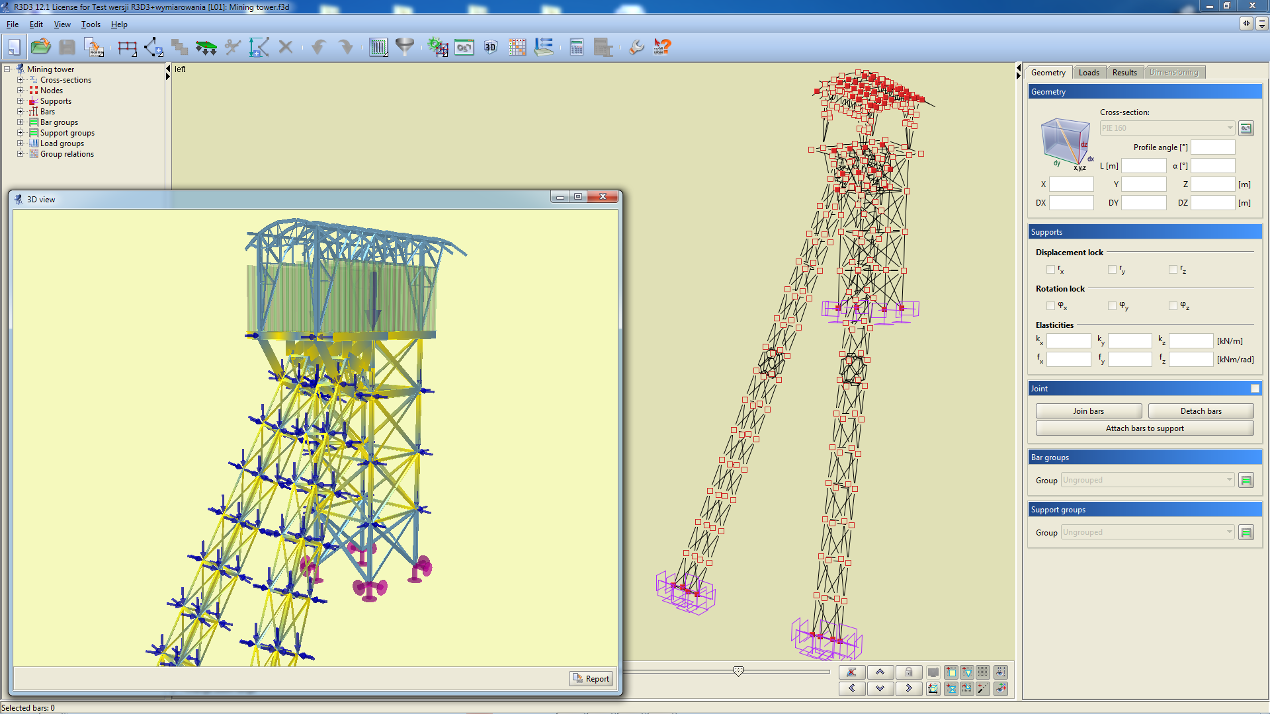Click the filter funnel toolbar icon
This screenshot has height=714, width=1270.
coord(405,47)
